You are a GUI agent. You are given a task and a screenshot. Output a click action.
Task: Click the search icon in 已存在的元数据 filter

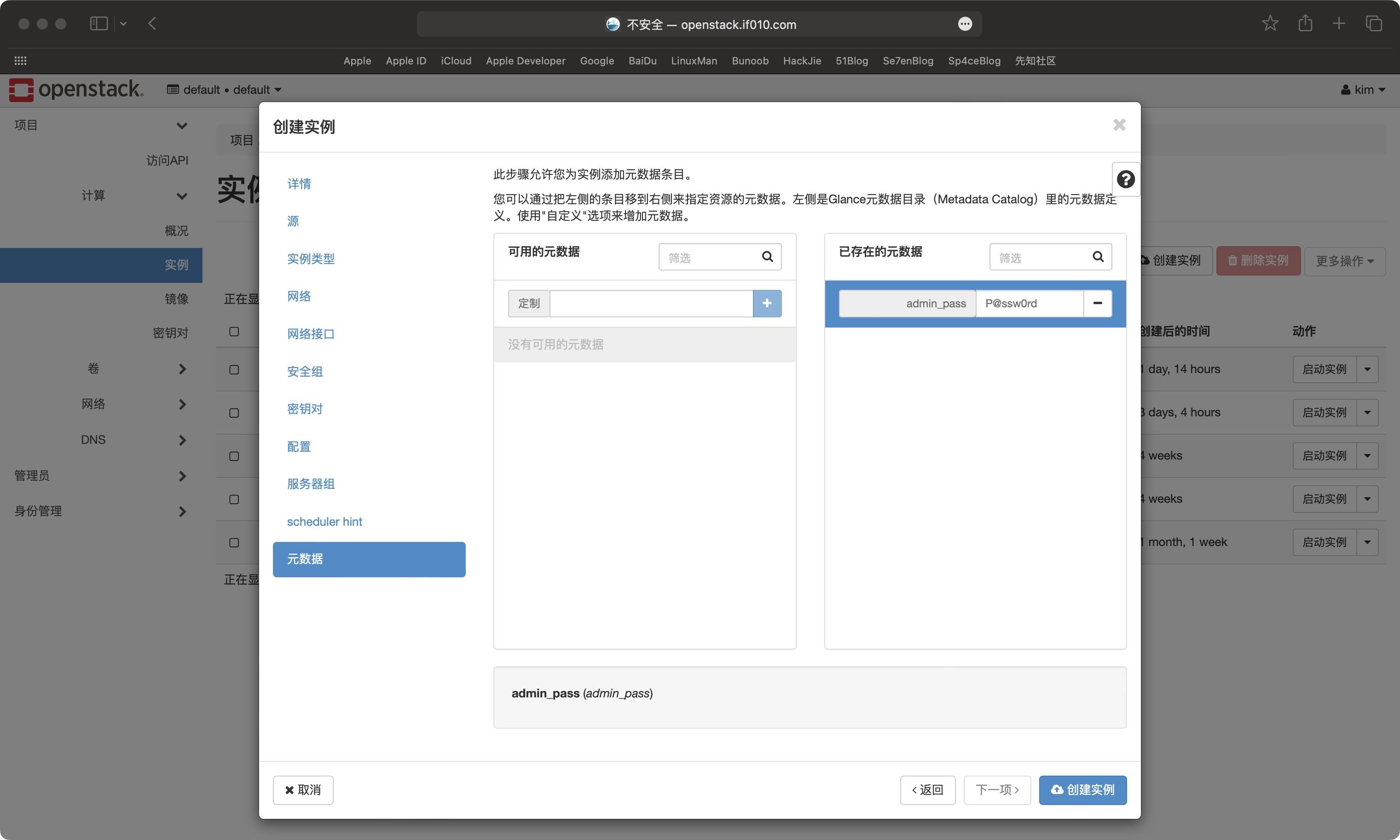tap(1098, 256)
